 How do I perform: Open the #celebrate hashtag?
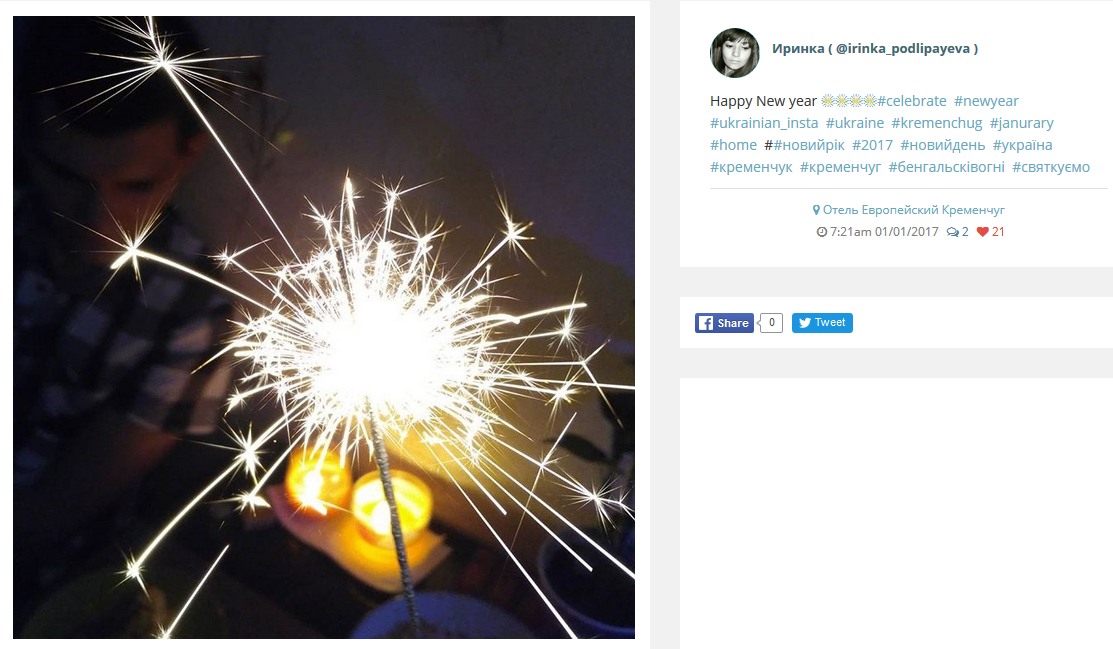click(x=911, y=101)
